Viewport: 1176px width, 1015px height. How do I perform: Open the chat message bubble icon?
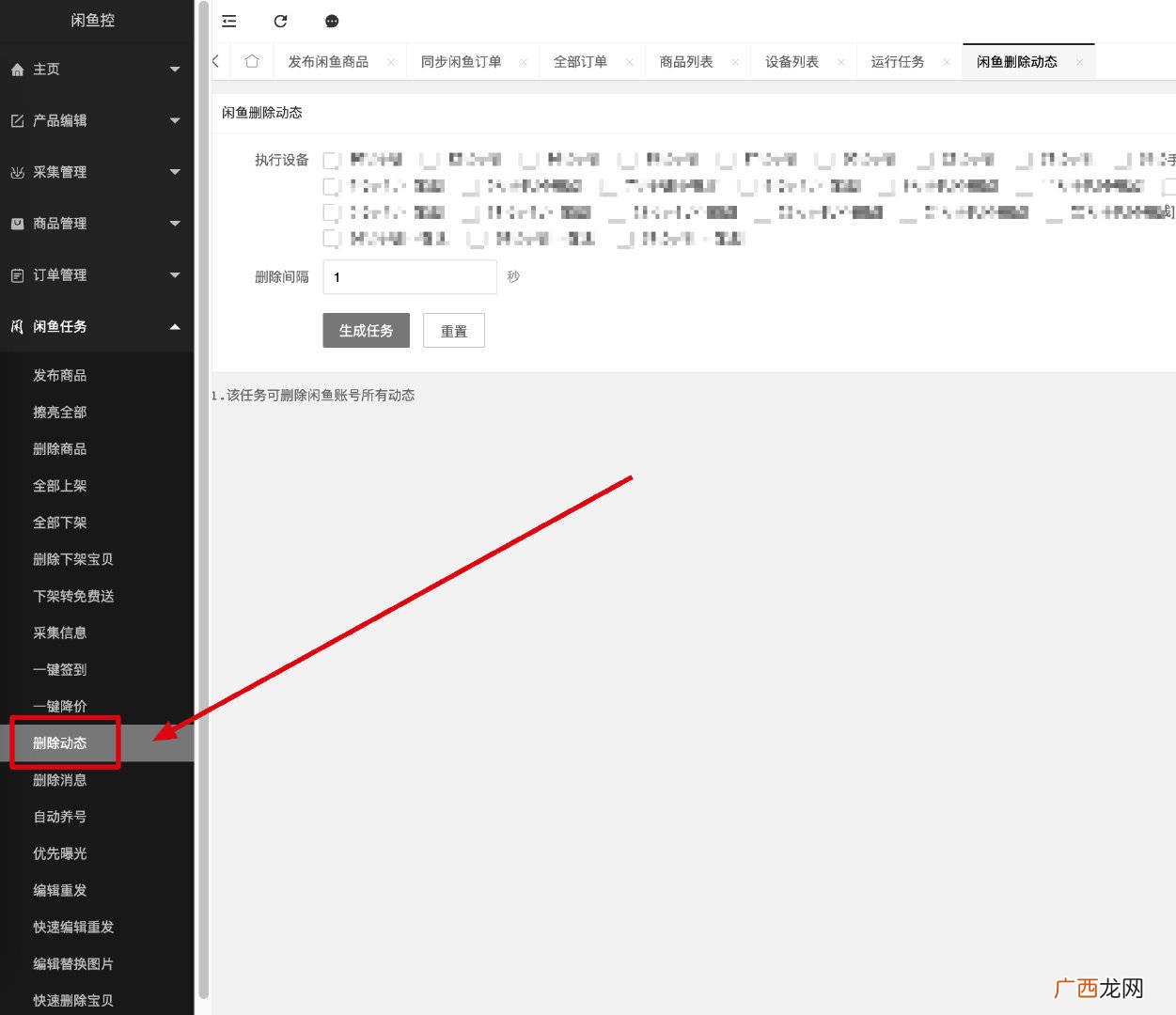coord(331,21)
